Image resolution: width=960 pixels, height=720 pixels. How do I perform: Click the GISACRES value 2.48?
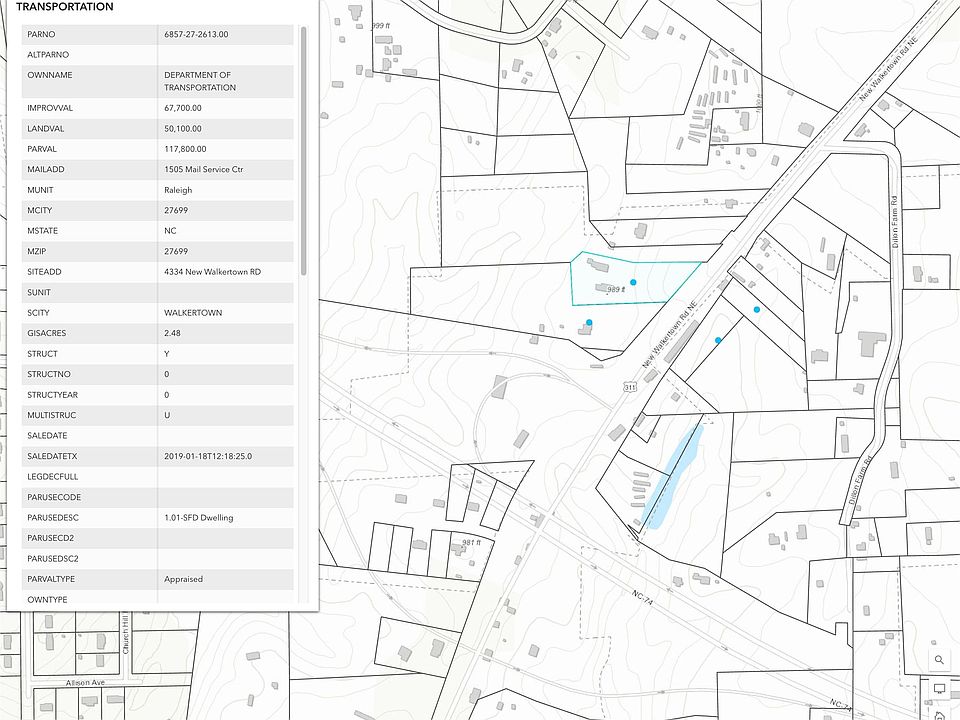click(x=172, y=333)
